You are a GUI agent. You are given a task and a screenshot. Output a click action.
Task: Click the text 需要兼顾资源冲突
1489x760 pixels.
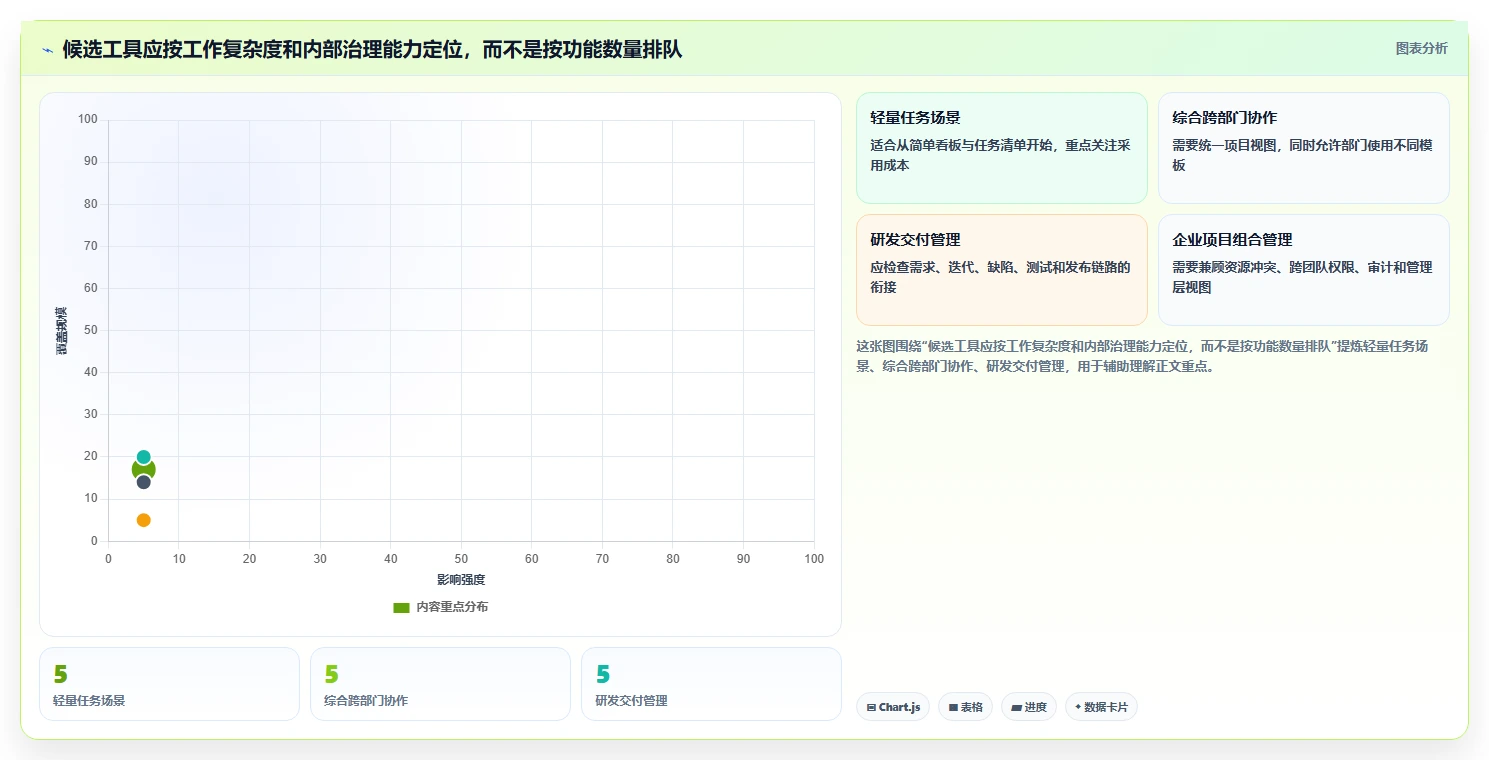(x=1302, y=277)
